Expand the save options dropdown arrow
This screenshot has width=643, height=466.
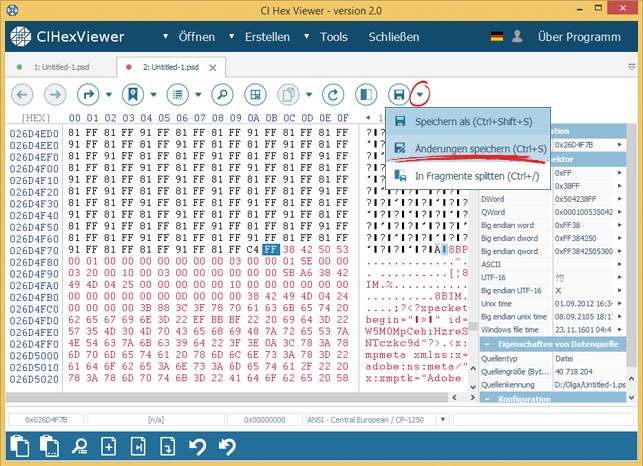(x=420, y=95)
